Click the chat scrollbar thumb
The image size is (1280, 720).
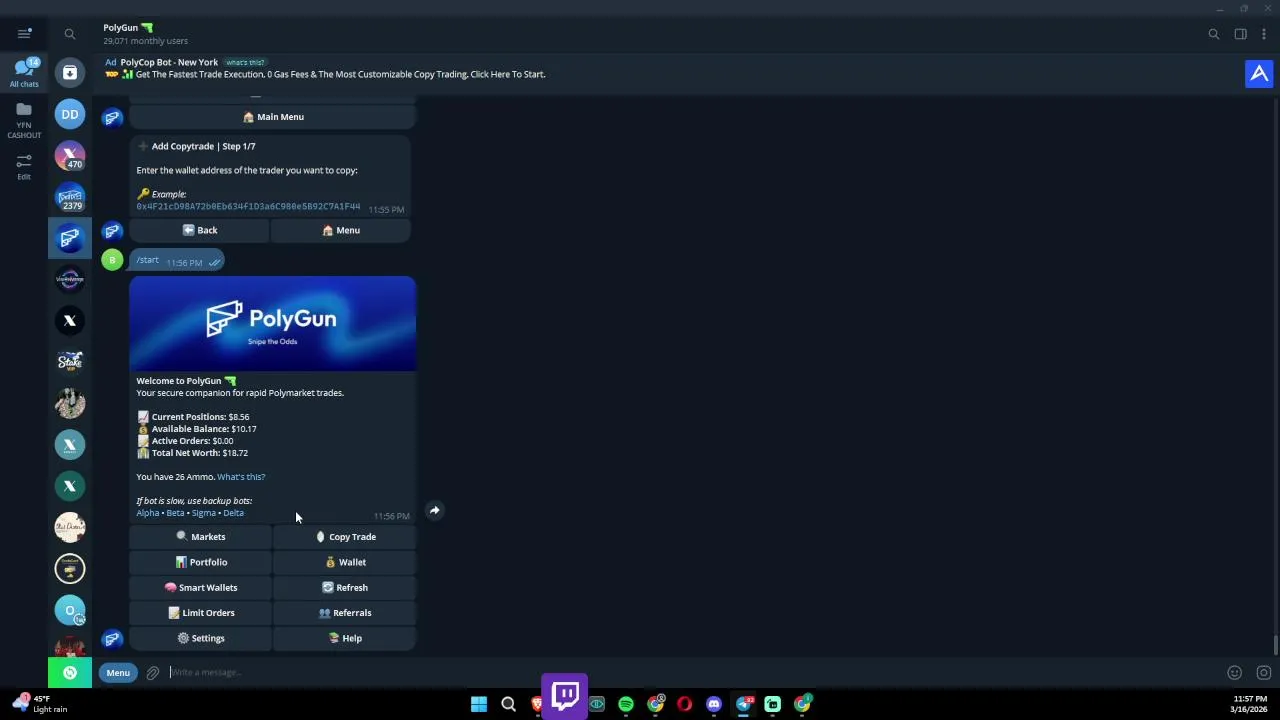tap(1275, 646)
